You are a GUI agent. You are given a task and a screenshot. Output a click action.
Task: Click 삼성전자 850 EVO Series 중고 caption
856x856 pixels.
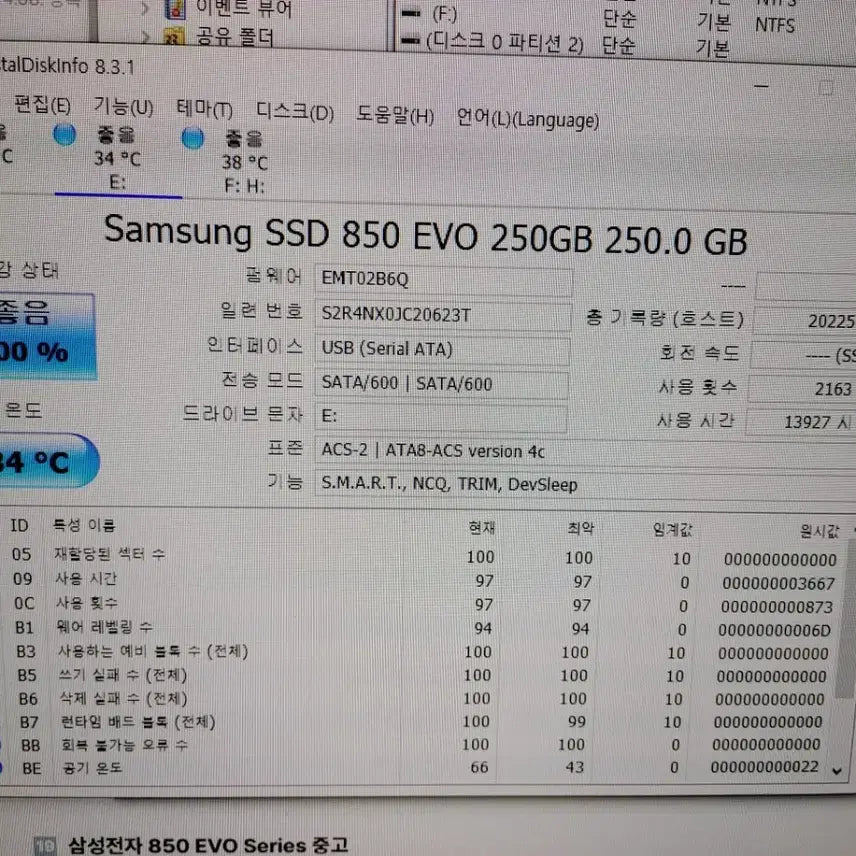[208, 845]
